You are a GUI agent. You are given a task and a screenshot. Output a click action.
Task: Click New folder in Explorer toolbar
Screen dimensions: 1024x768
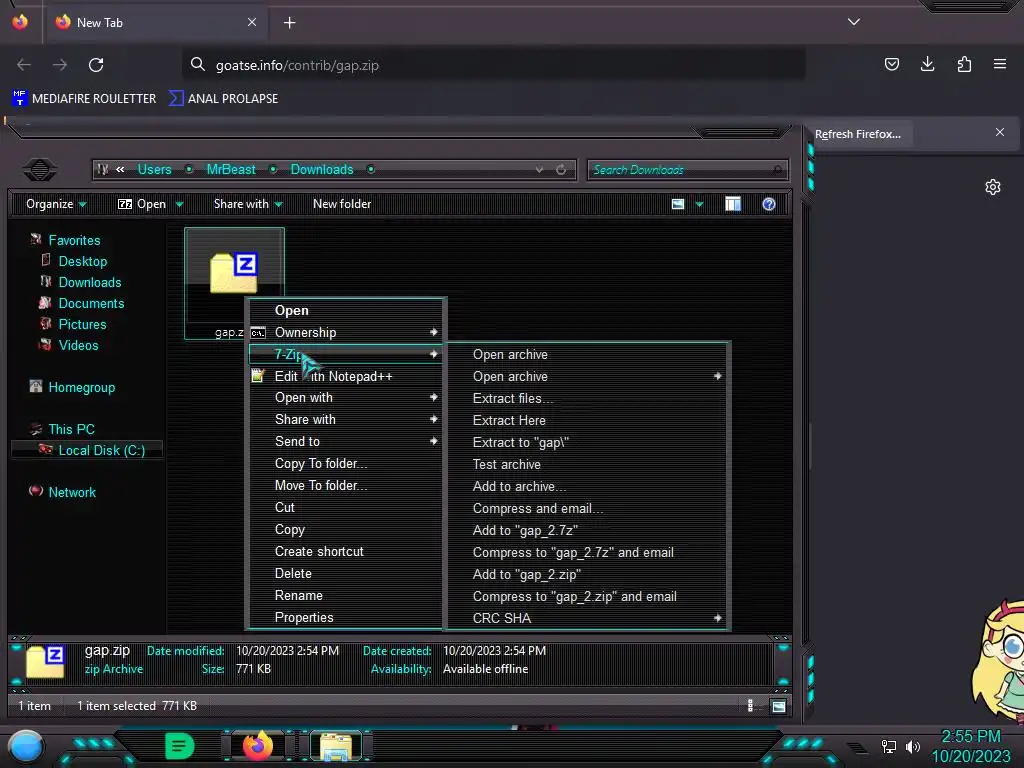click(342, 204)
